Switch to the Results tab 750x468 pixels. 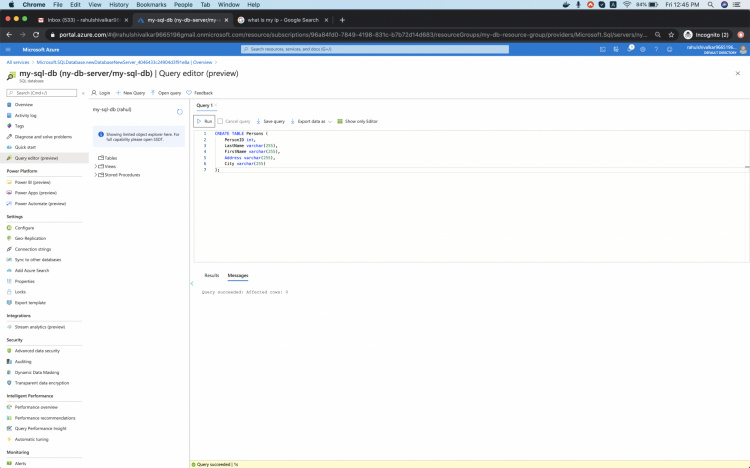click(211, 275)
